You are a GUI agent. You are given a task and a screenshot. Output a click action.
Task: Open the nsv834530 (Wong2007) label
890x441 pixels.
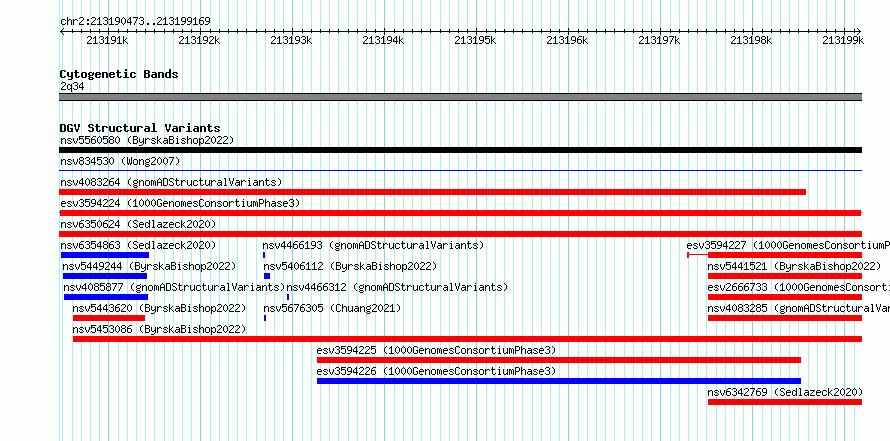pos(120,161)
